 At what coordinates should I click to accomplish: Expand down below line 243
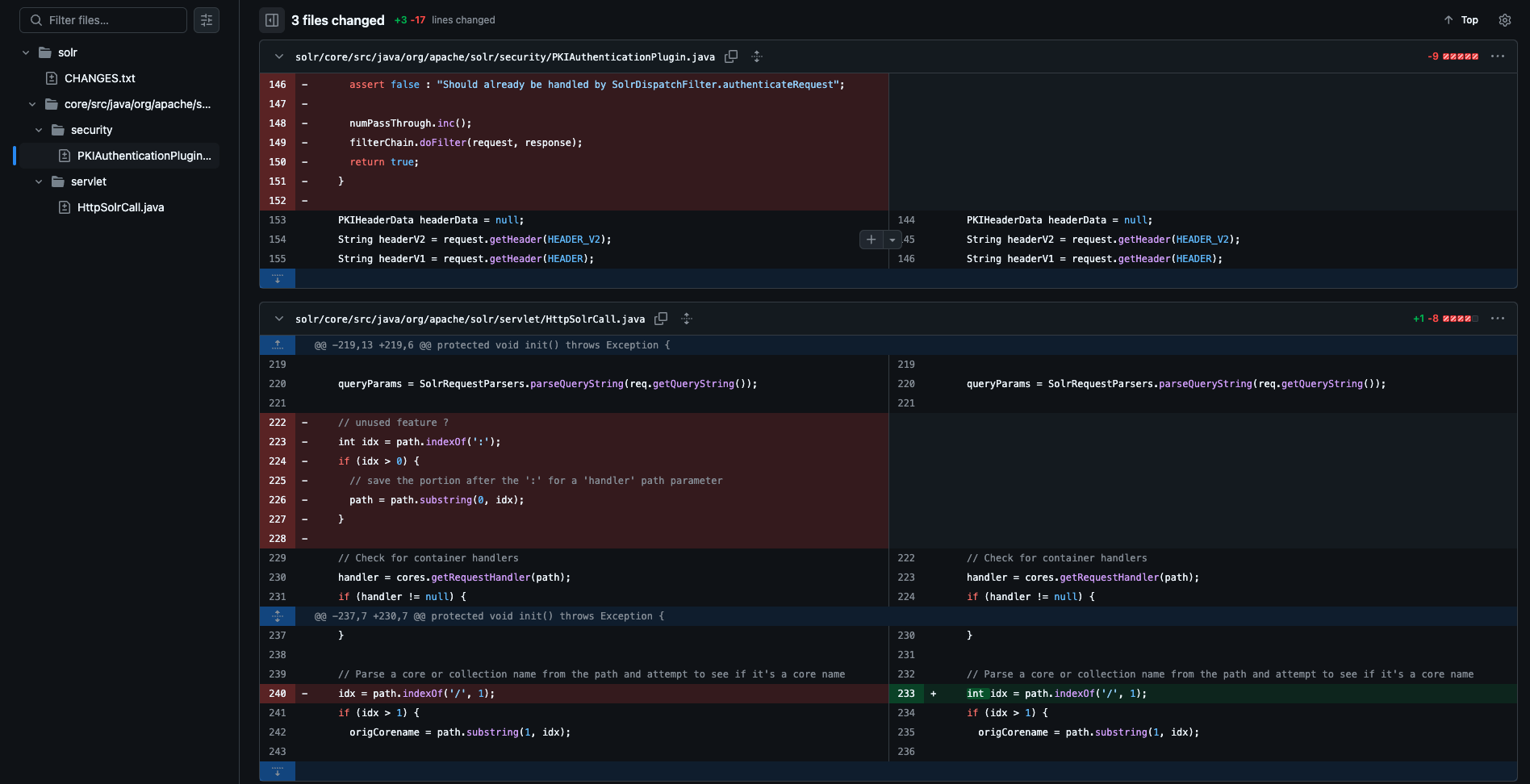pyautogui.click(x=278, y=771)
